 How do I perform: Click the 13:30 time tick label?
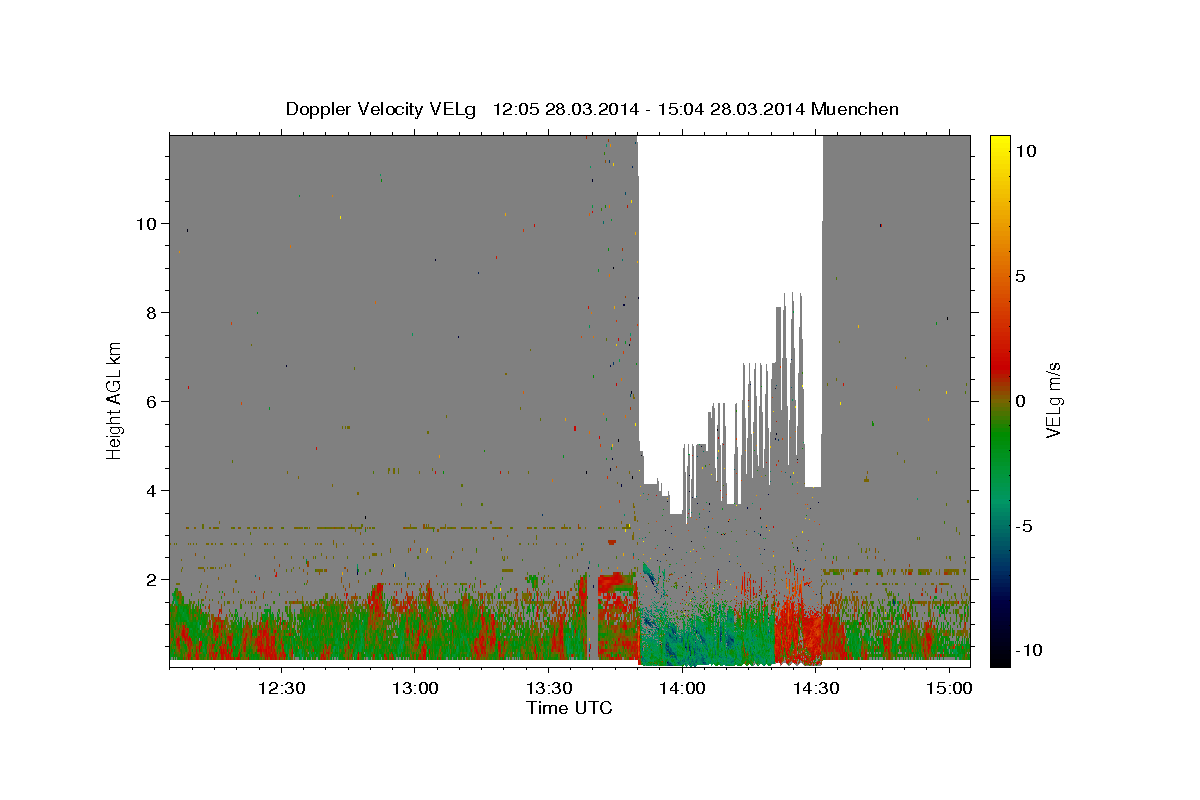549,688
